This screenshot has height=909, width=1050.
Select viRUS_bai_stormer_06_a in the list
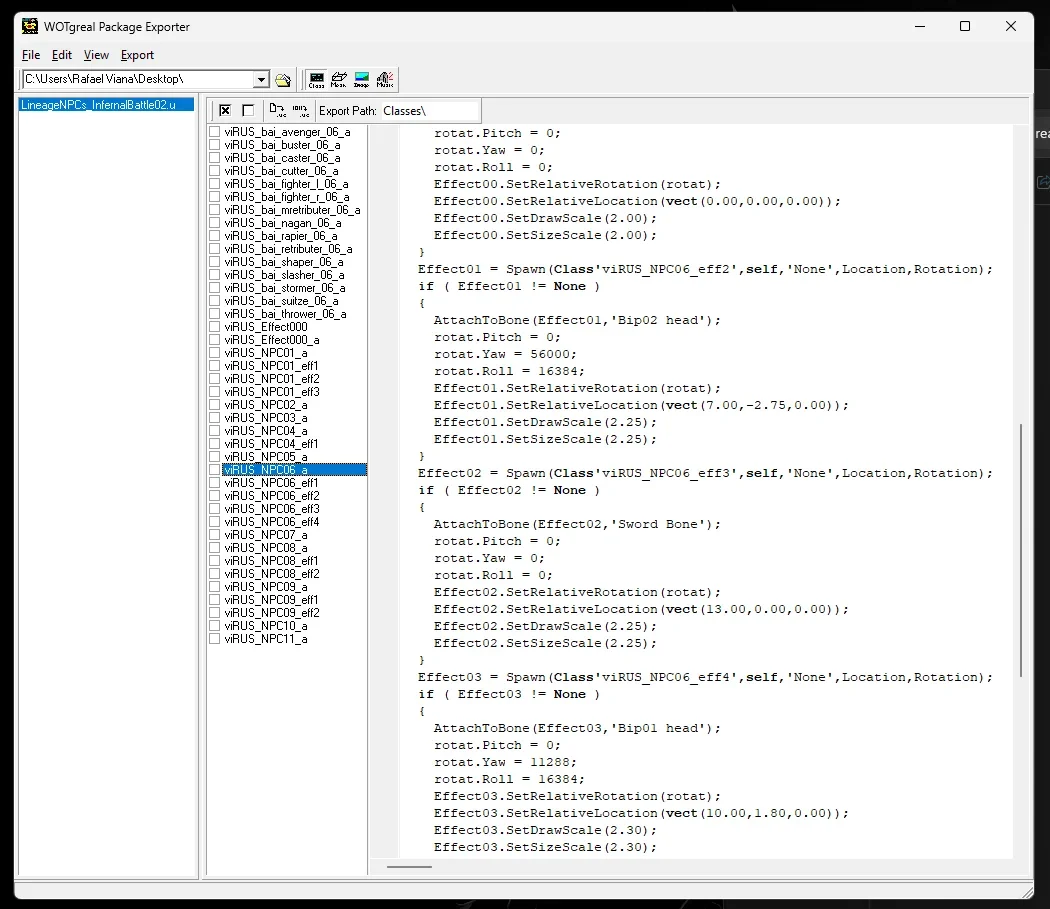[x=285, y=288]
